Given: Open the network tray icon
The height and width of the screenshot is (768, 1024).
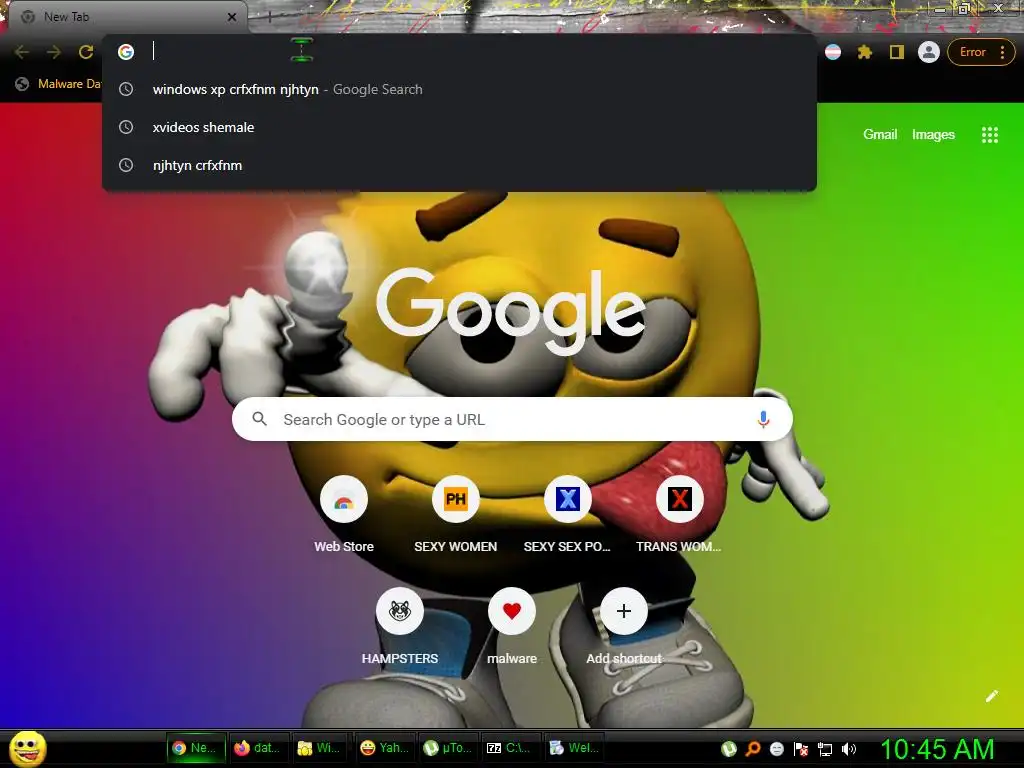Looking at the screenshot, I should [825, 749].
